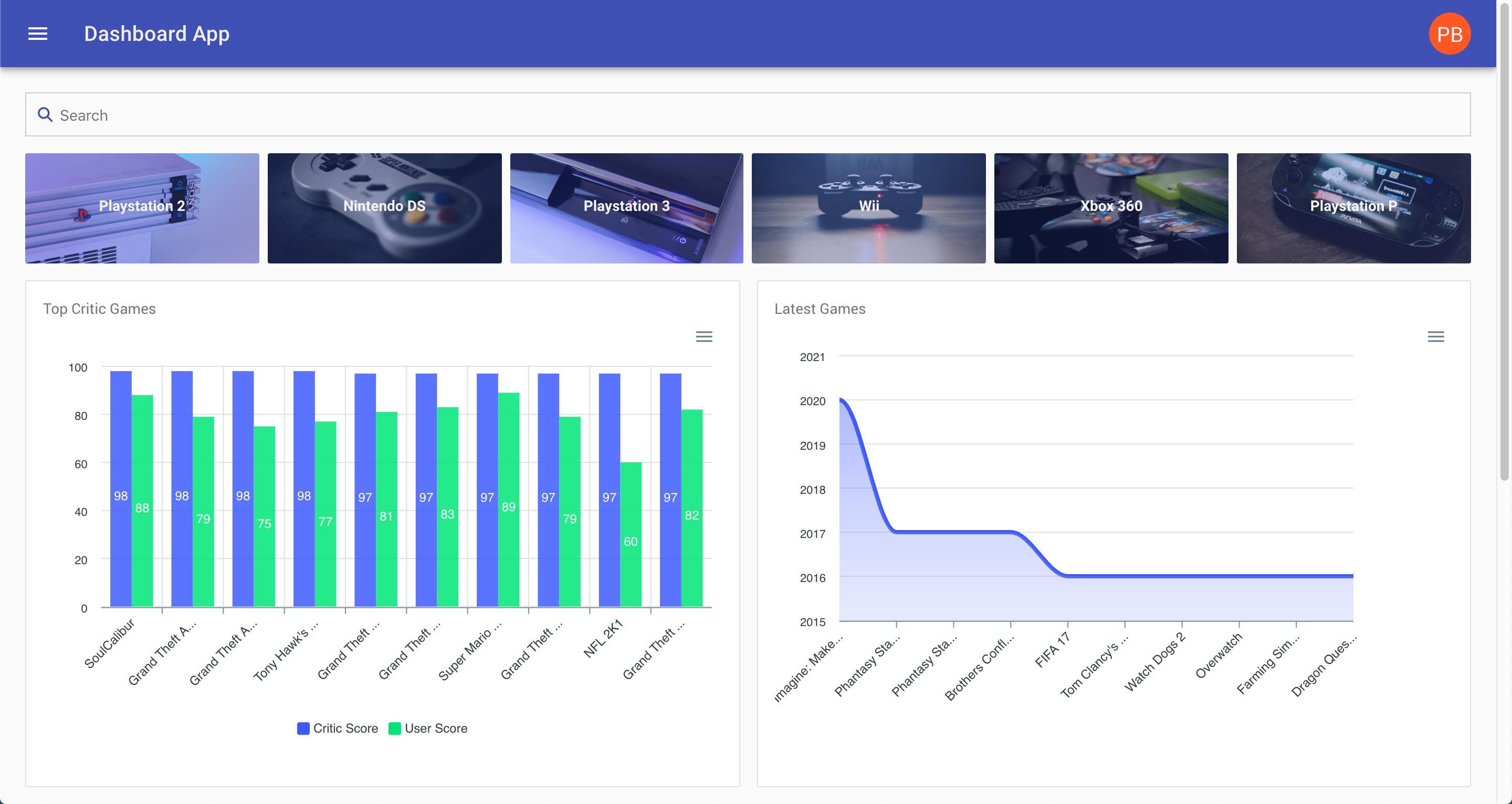This screenshot has width=1512, height=804.
Task: Select the Playstation 3 platform card
Action: pyautogui.click(x=626, y=208)
